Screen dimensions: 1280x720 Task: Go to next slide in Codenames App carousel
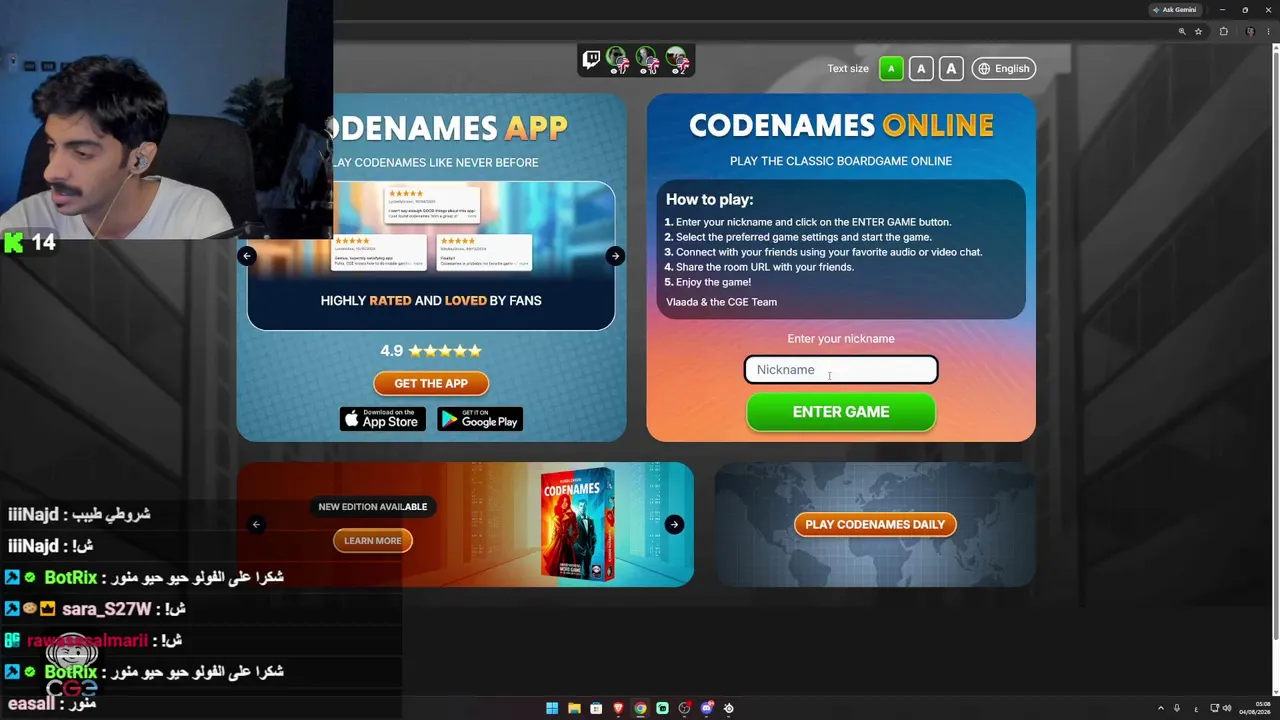pyautogui.click(x=615, y=256)
